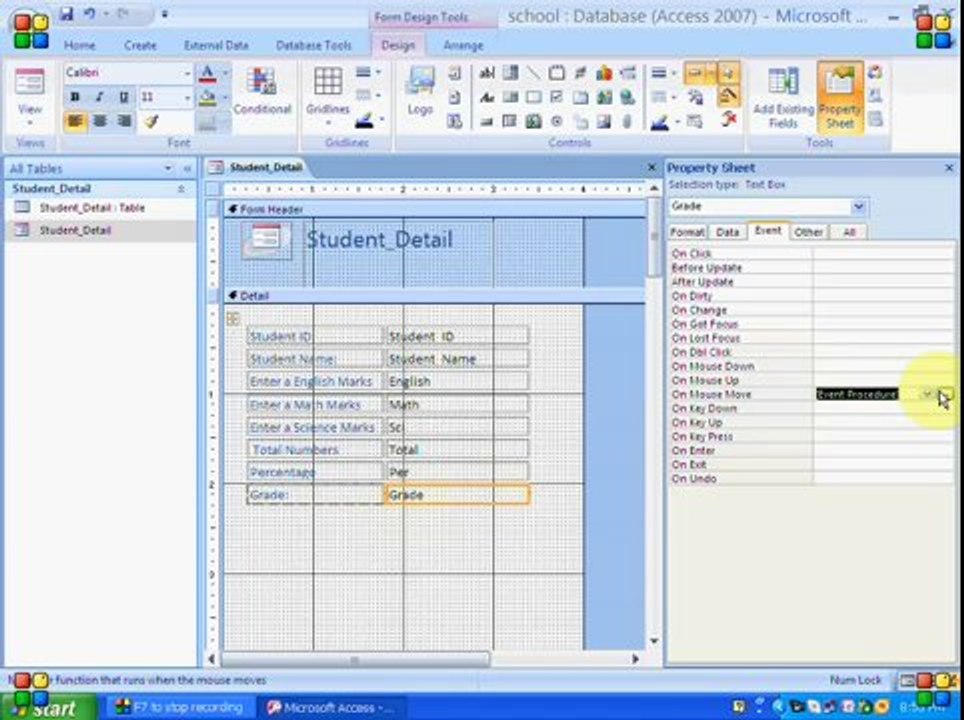Open the On Mouse Move Event Procedure dropdown arrow
964x720 pixels.
[926, 394]
